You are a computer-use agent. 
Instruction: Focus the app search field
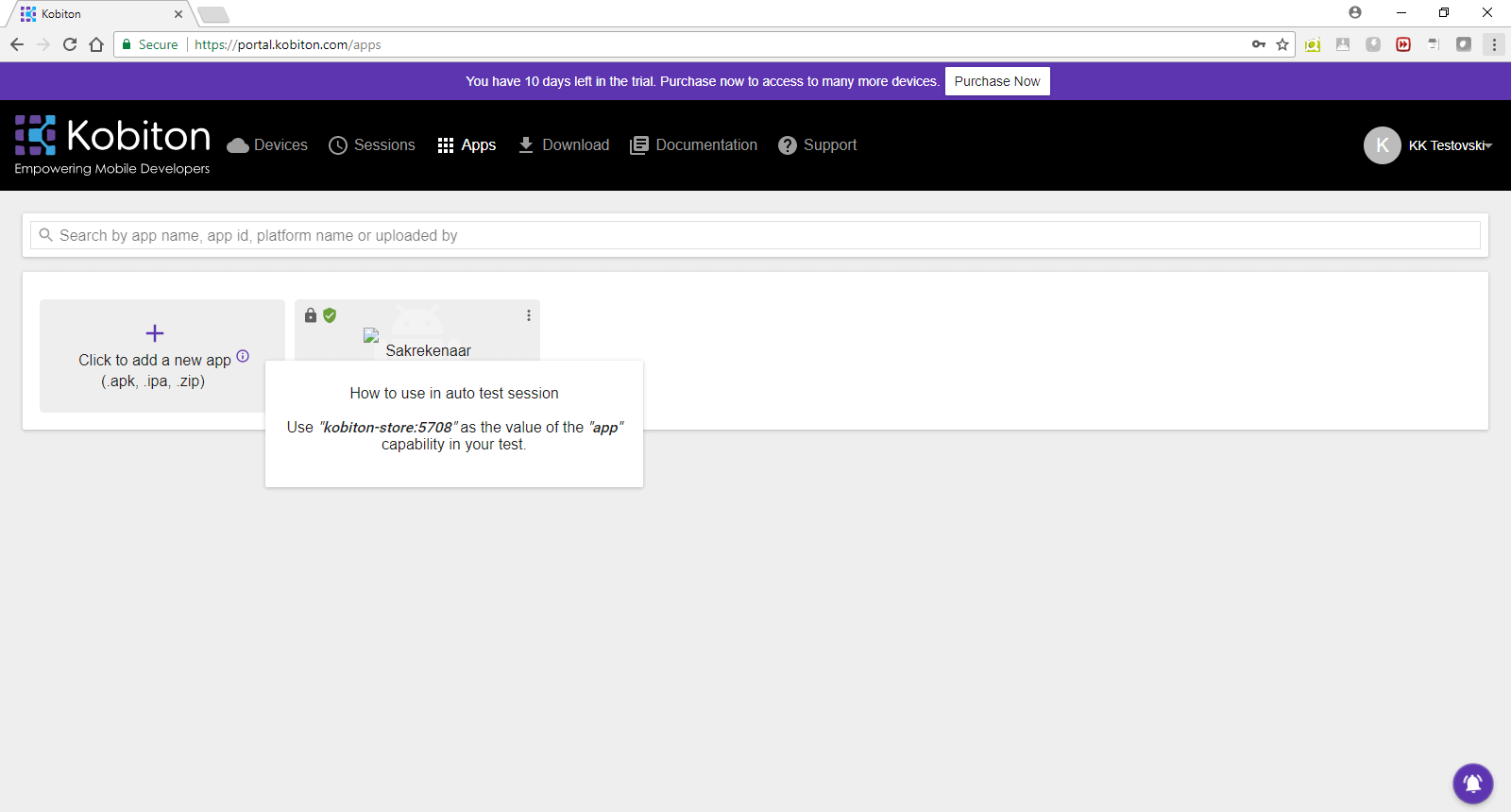(x=755, y=235)
